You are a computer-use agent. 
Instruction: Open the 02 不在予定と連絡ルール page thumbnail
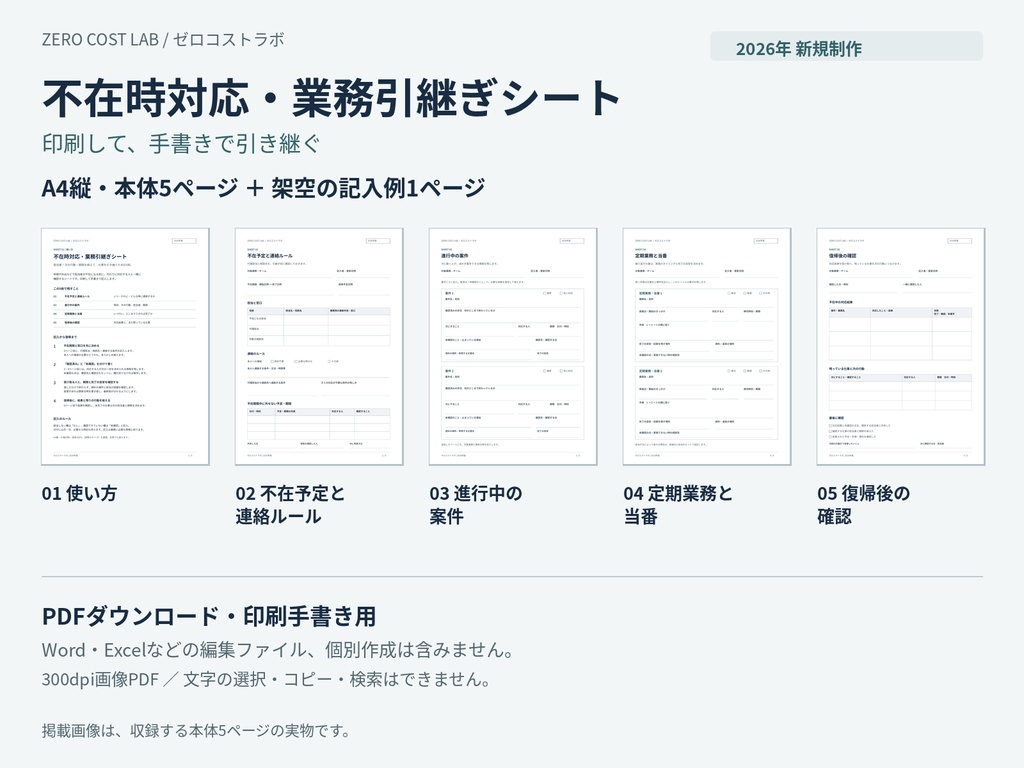tap(319, 347)
